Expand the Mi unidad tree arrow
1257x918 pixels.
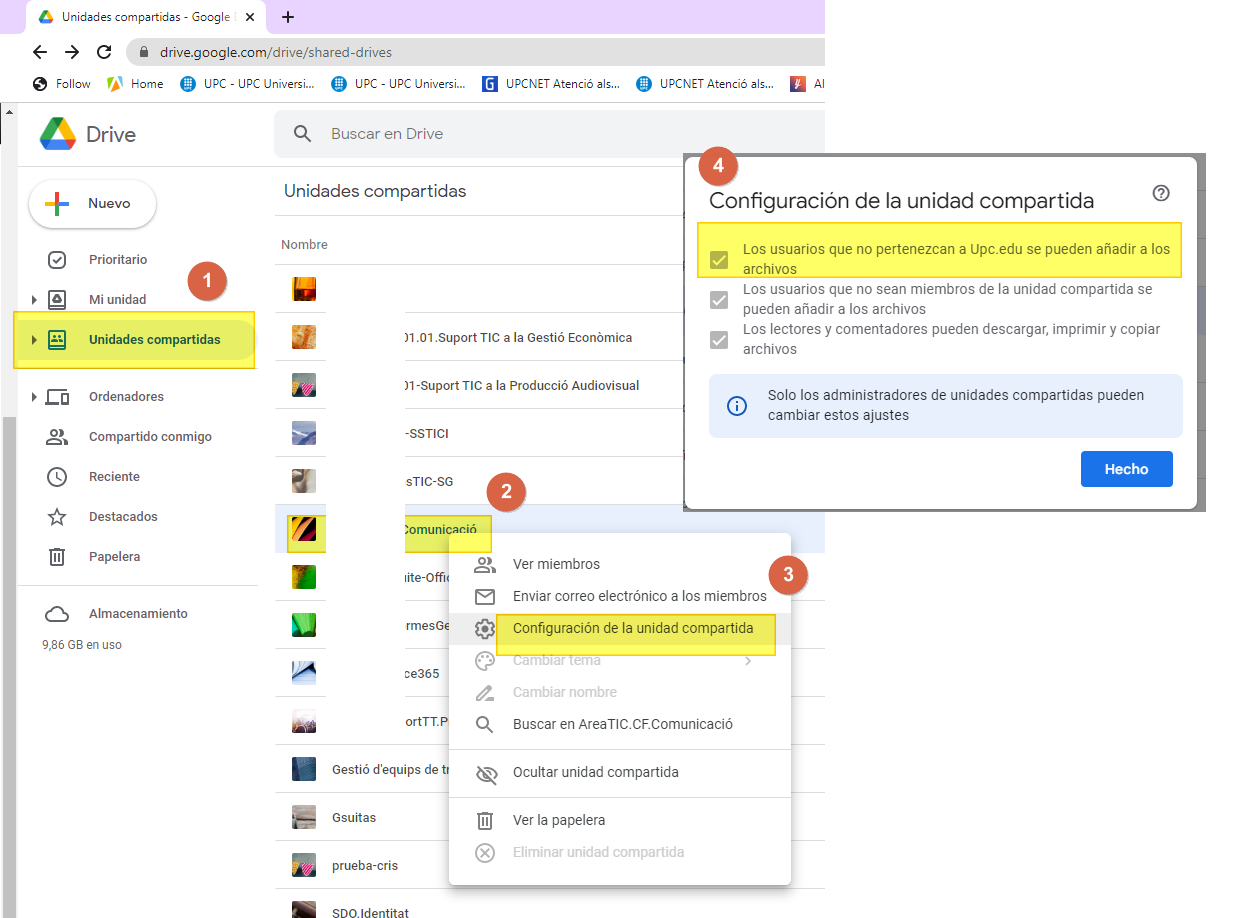(34, 300)
